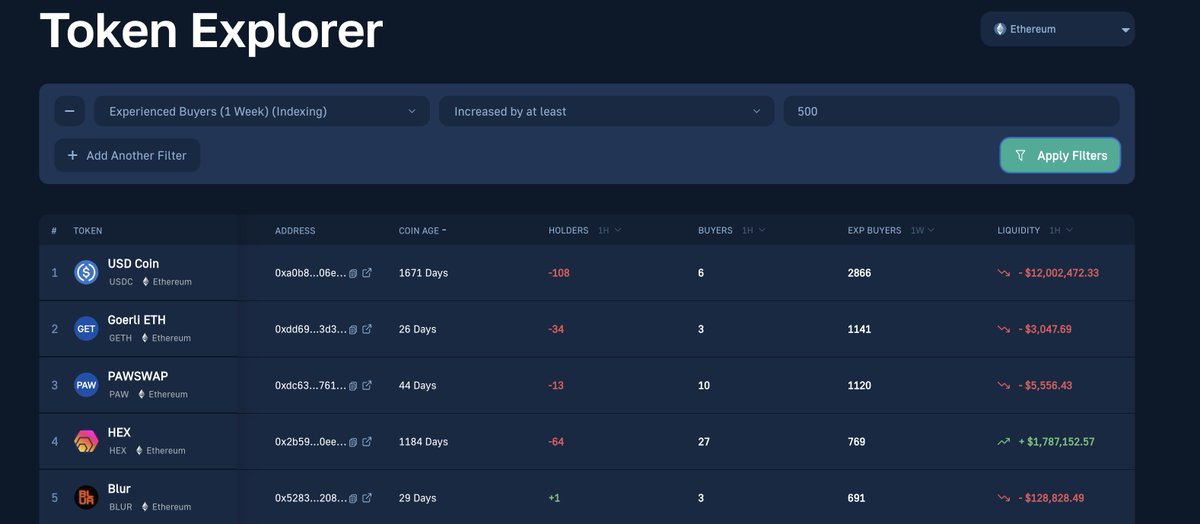Open PAWSWAP address external link

(367, 385)
